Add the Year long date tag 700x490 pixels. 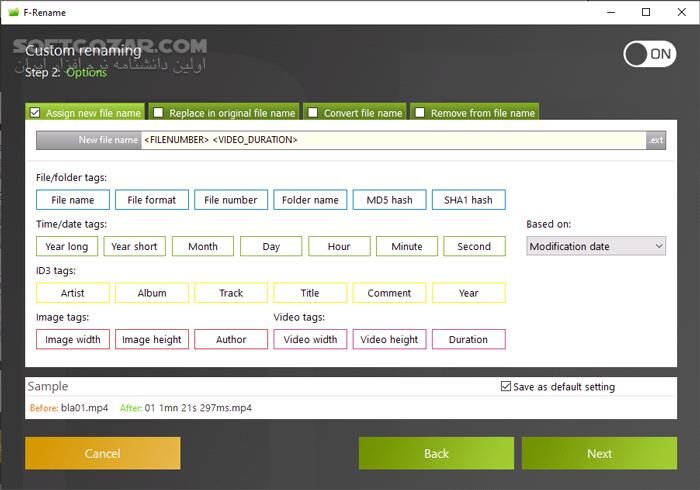click(67, 246)
